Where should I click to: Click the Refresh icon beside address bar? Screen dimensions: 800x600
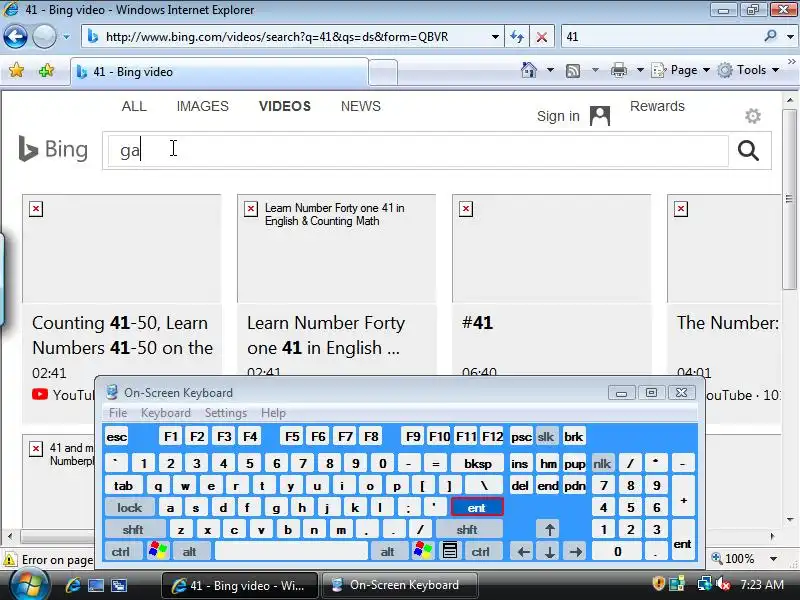click(517, 37)
